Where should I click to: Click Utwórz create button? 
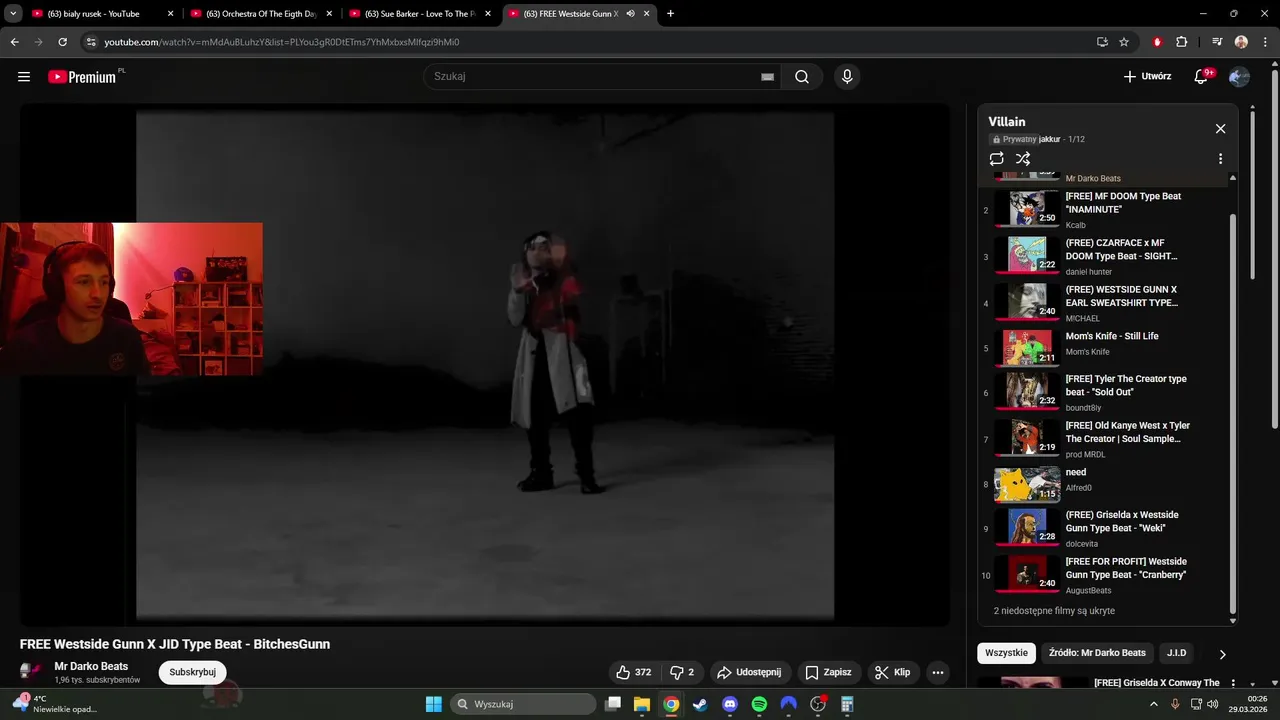1147,77
